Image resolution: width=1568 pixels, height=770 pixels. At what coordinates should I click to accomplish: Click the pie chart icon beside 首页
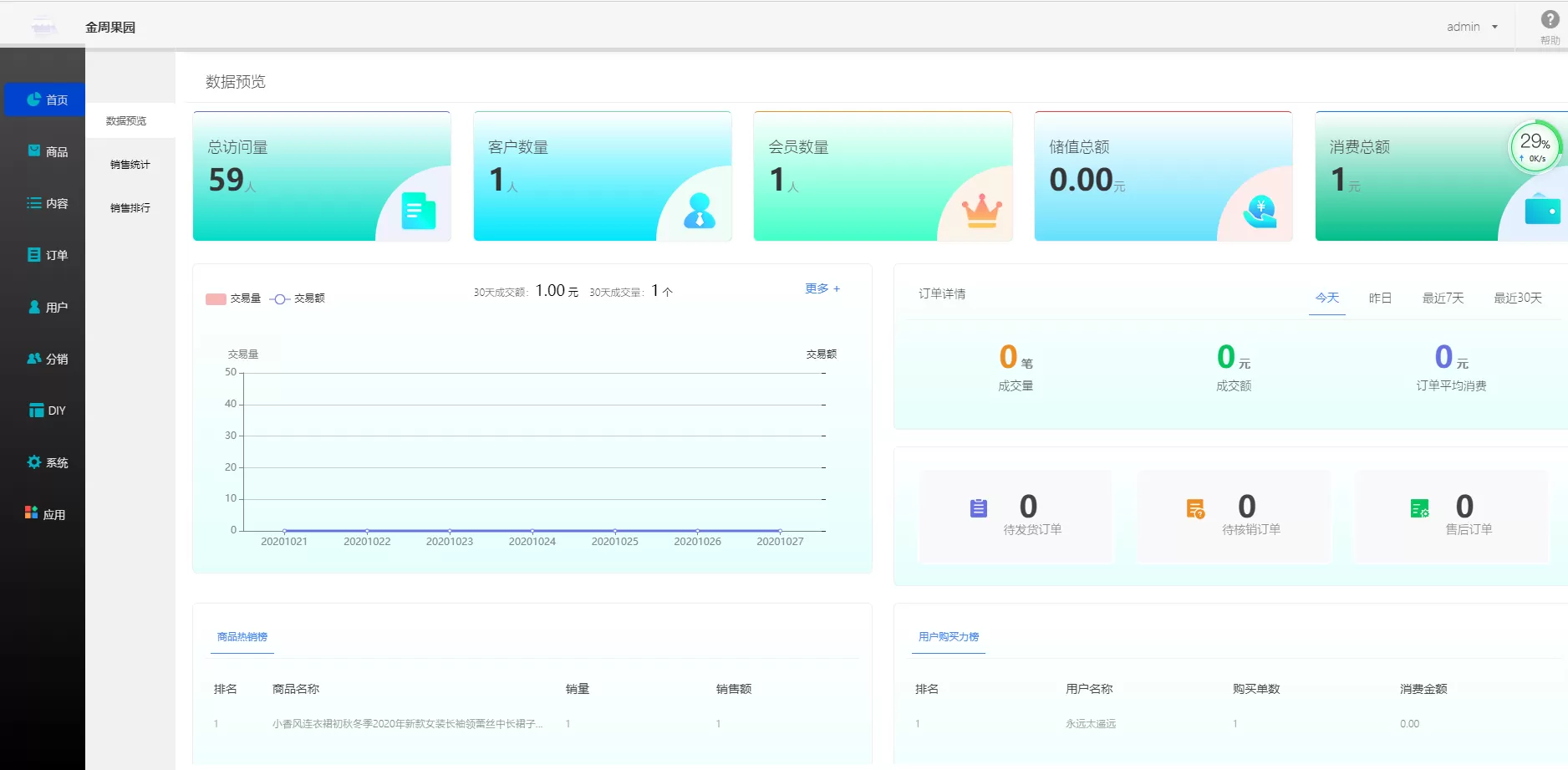pyautogui.click(x=33, y=99)
